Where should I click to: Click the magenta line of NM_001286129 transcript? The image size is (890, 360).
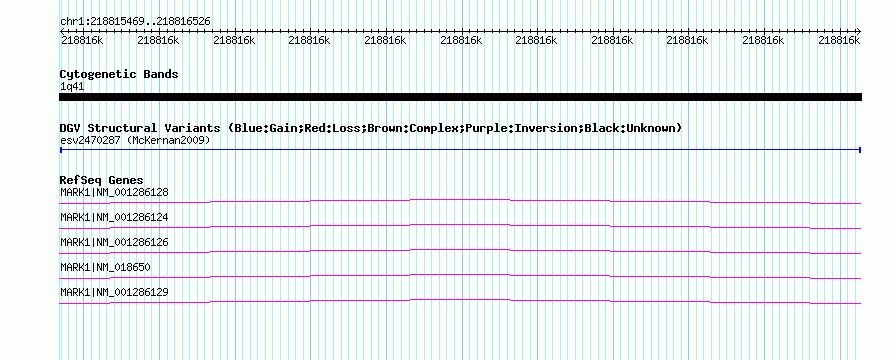[x=460, y=300]
